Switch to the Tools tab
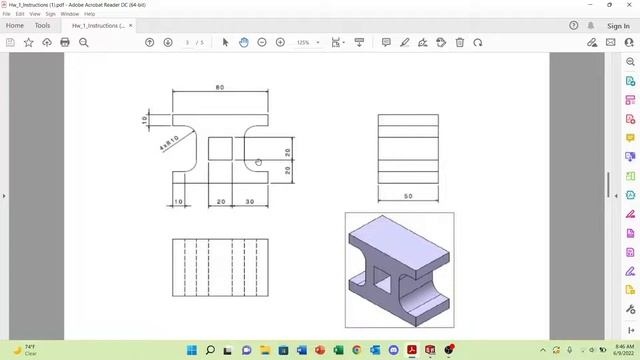This screenshot has width=640, height=360. coord(42,25)
